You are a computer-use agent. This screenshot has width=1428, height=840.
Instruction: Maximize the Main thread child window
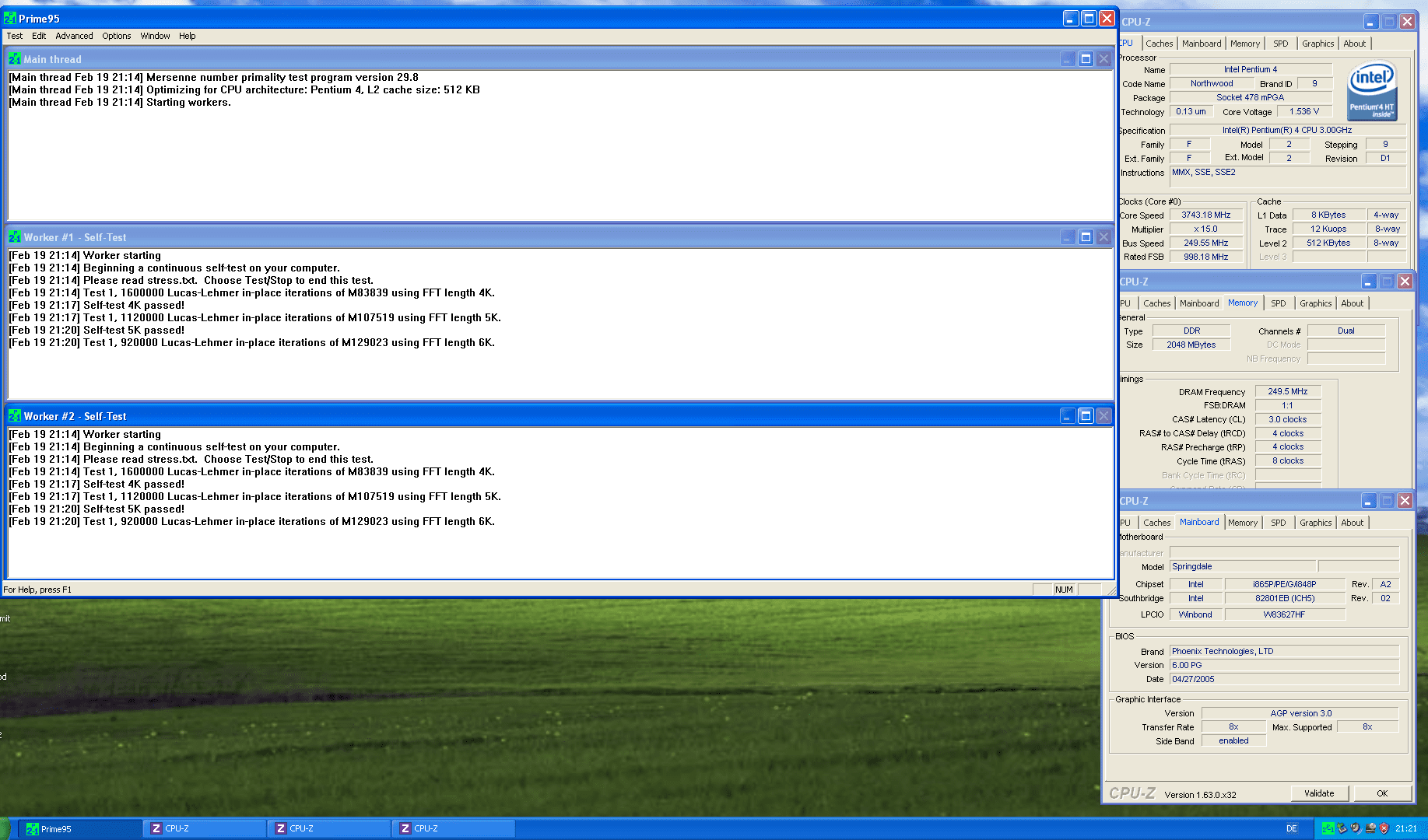click(1086, 59)
